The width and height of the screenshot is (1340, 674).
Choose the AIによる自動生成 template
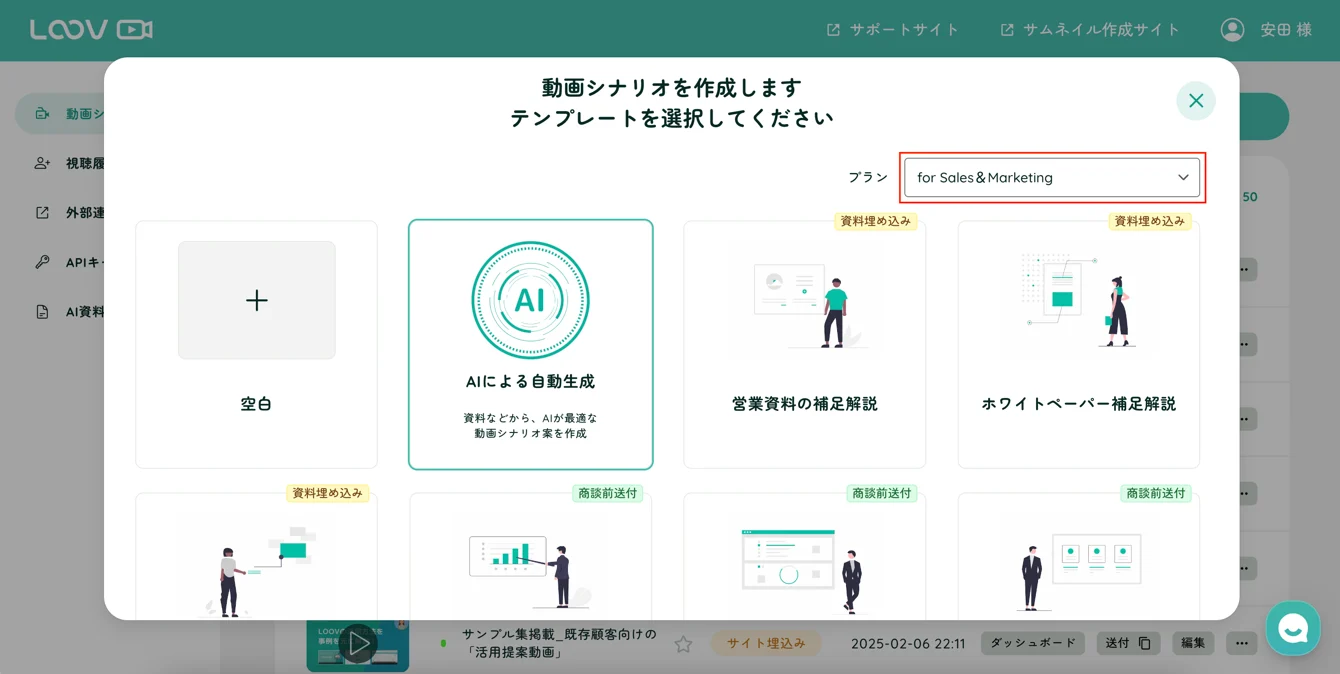click(531, 344)
